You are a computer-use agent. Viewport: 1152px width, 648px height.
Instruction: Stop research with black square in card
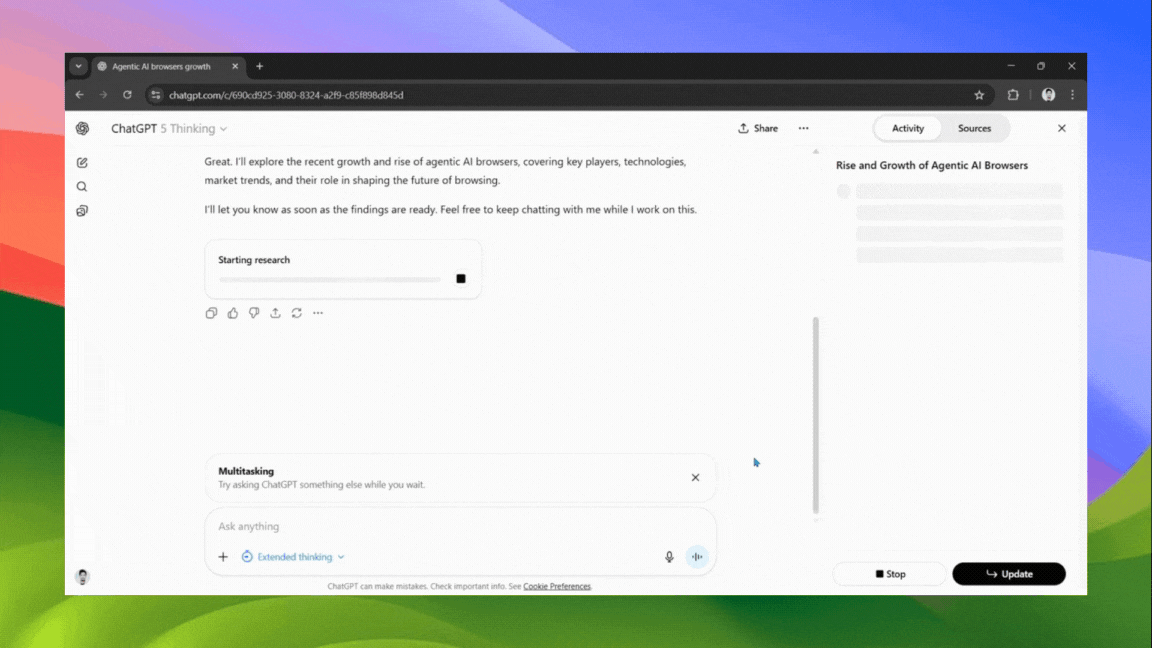tap(461, 278)
